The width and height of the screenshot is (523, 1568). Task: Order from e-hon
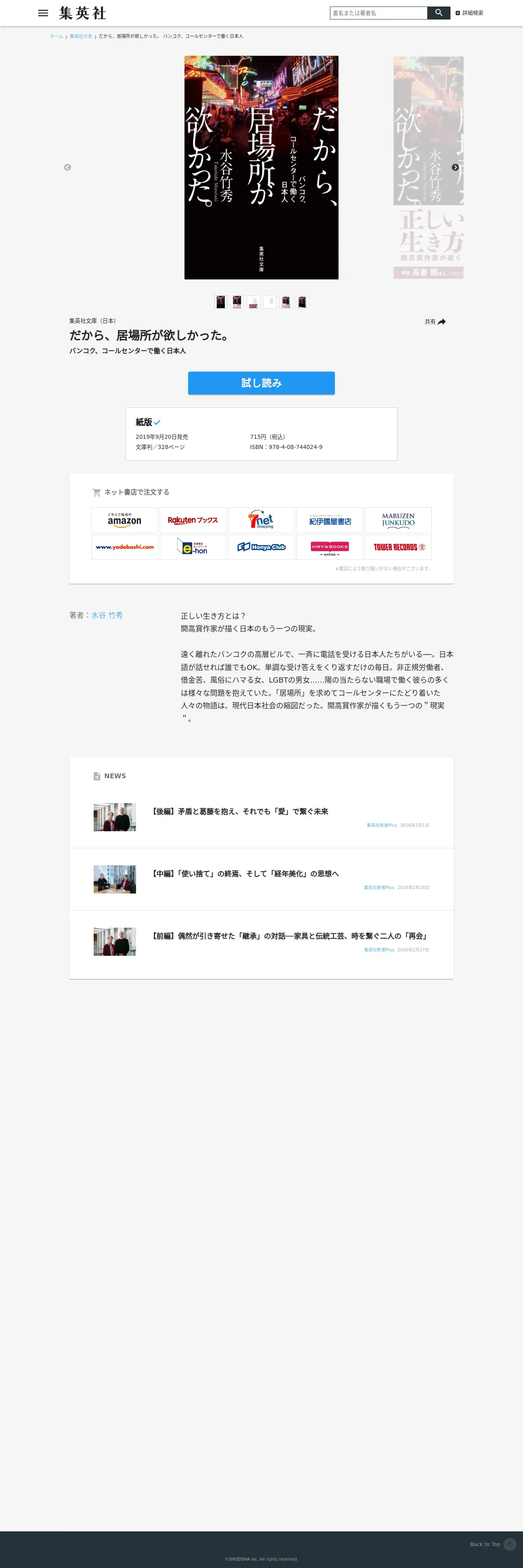(193, 547)
